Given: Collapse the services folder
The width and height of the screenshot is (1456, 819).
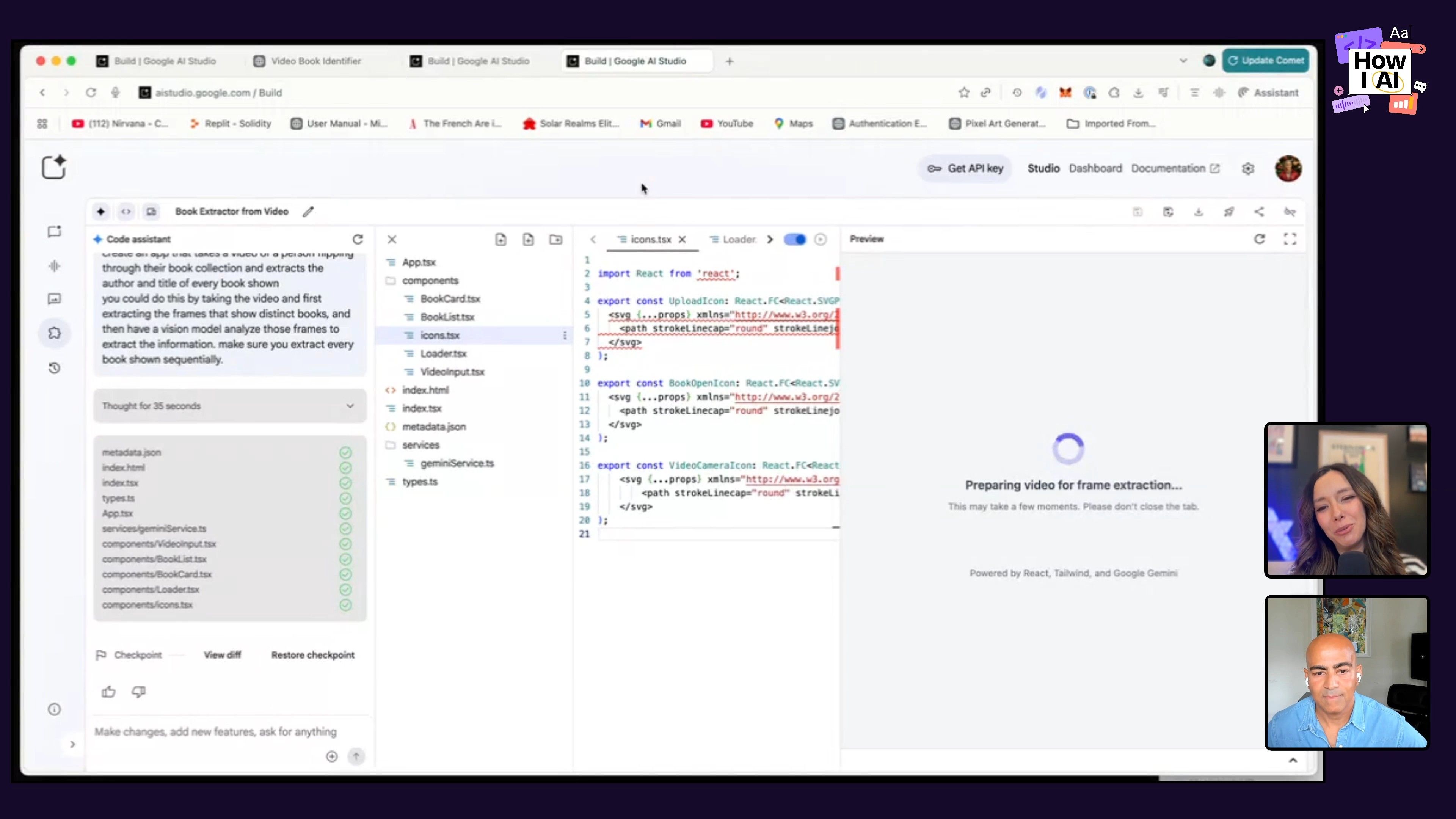Looking at the screenshot, I should pos(420,446).
